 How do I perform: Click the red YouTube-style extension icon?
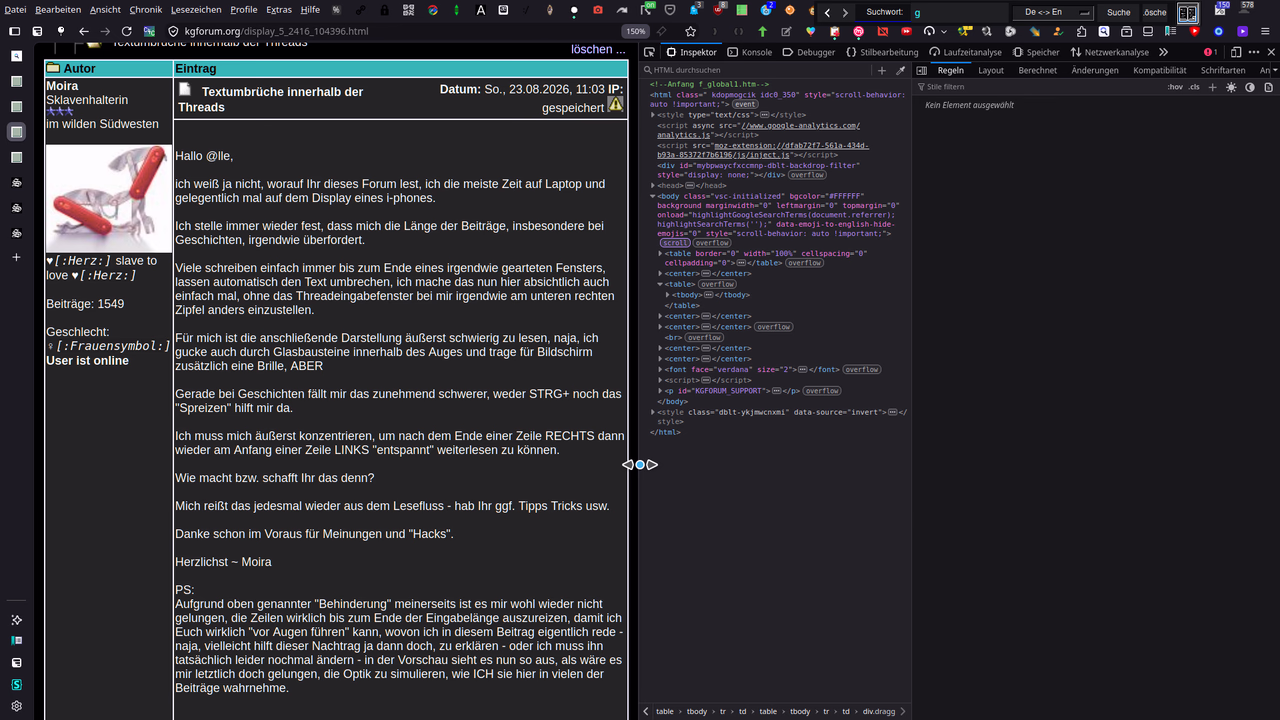click(x=1194, y=31)
